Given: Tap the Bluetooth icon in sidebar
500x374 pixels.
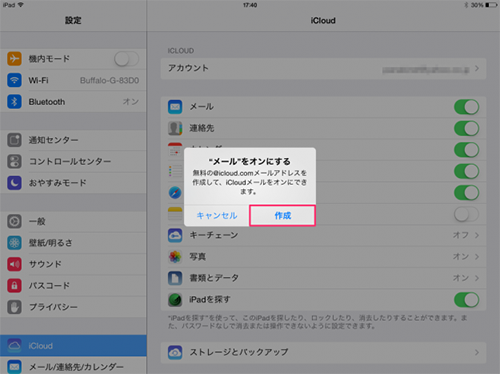Looking at the screenshot, I should click(x=14, y=102).
